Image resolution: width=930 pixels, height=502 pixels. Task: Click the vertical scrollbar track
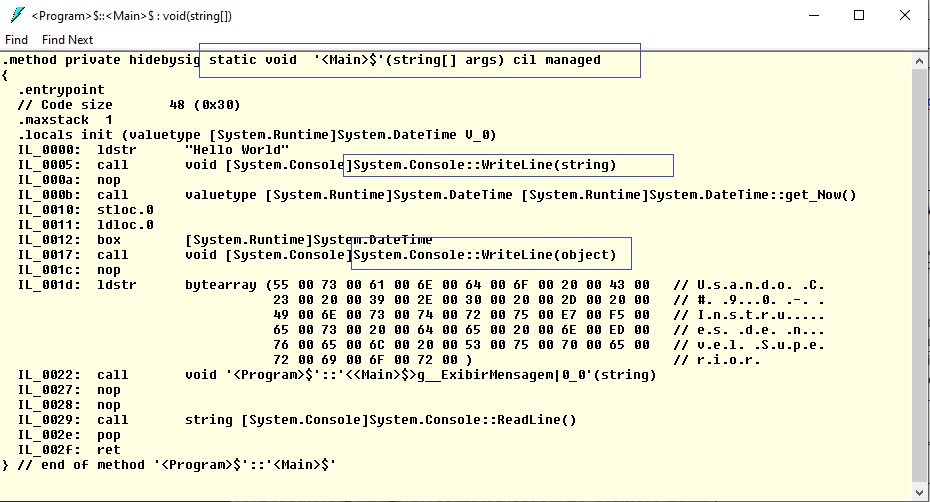tap(919, 276)
